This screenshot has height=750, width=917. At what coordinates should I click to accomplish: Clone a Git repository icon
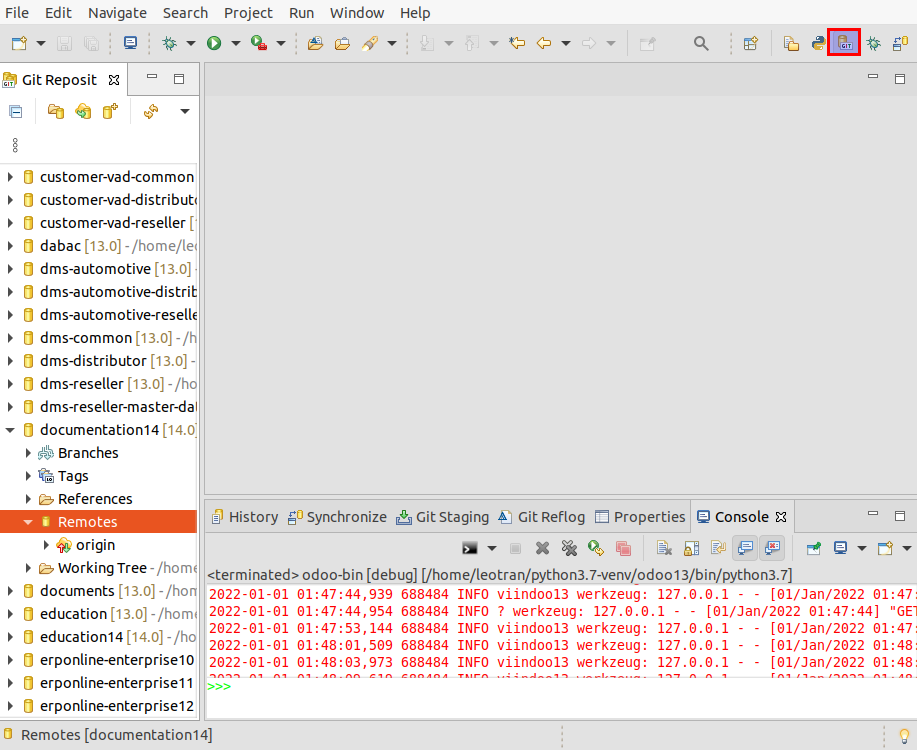point(83,111)
